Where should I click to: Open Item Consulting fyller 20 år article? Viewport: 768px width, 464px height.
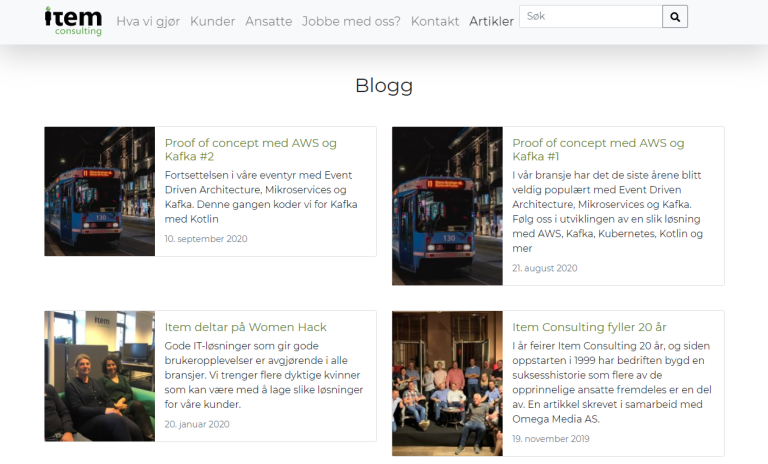point(589,327)
